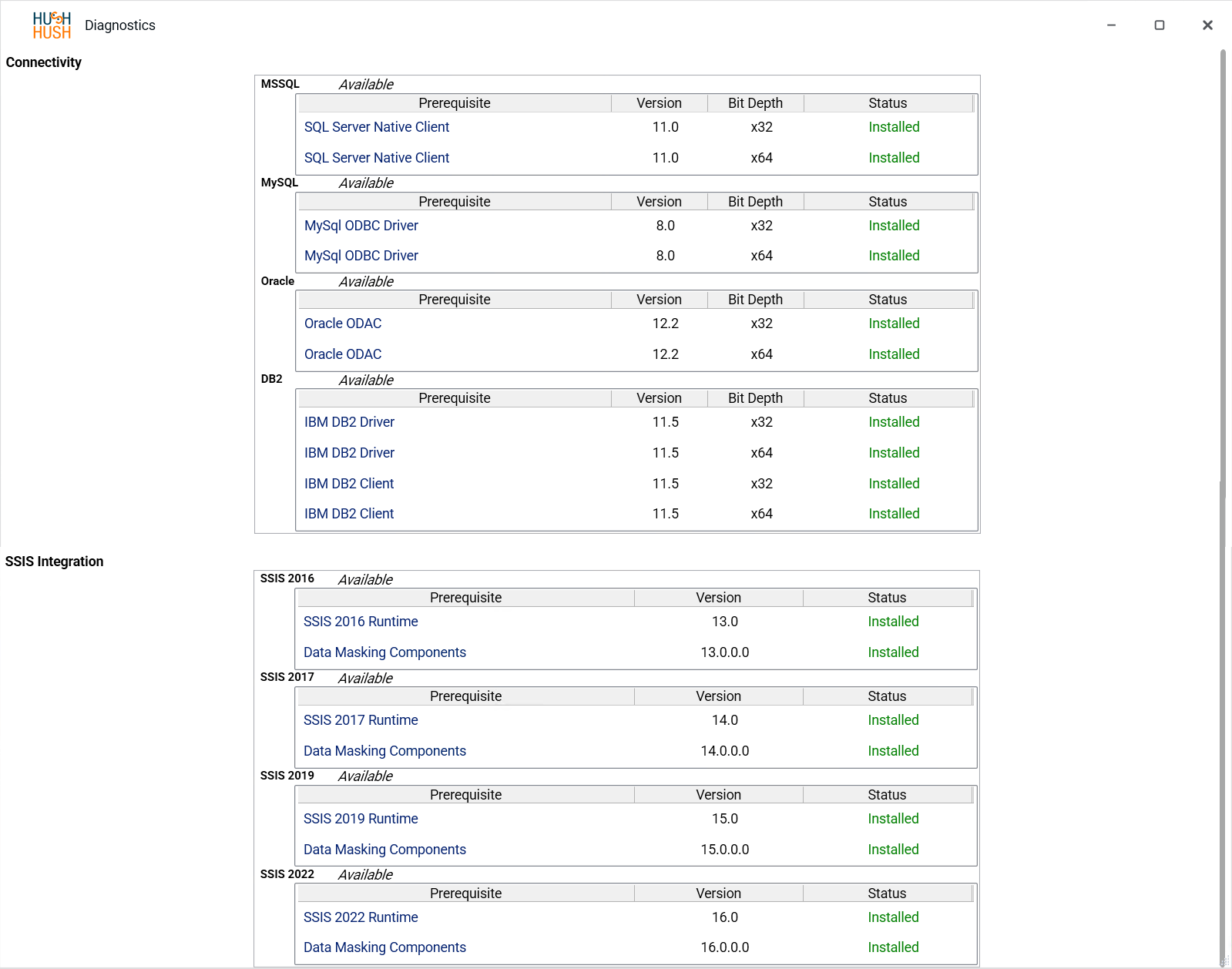Open Data Masking Components 13.0.0.0 link
Screen dimensions: 1232x969
384,652
